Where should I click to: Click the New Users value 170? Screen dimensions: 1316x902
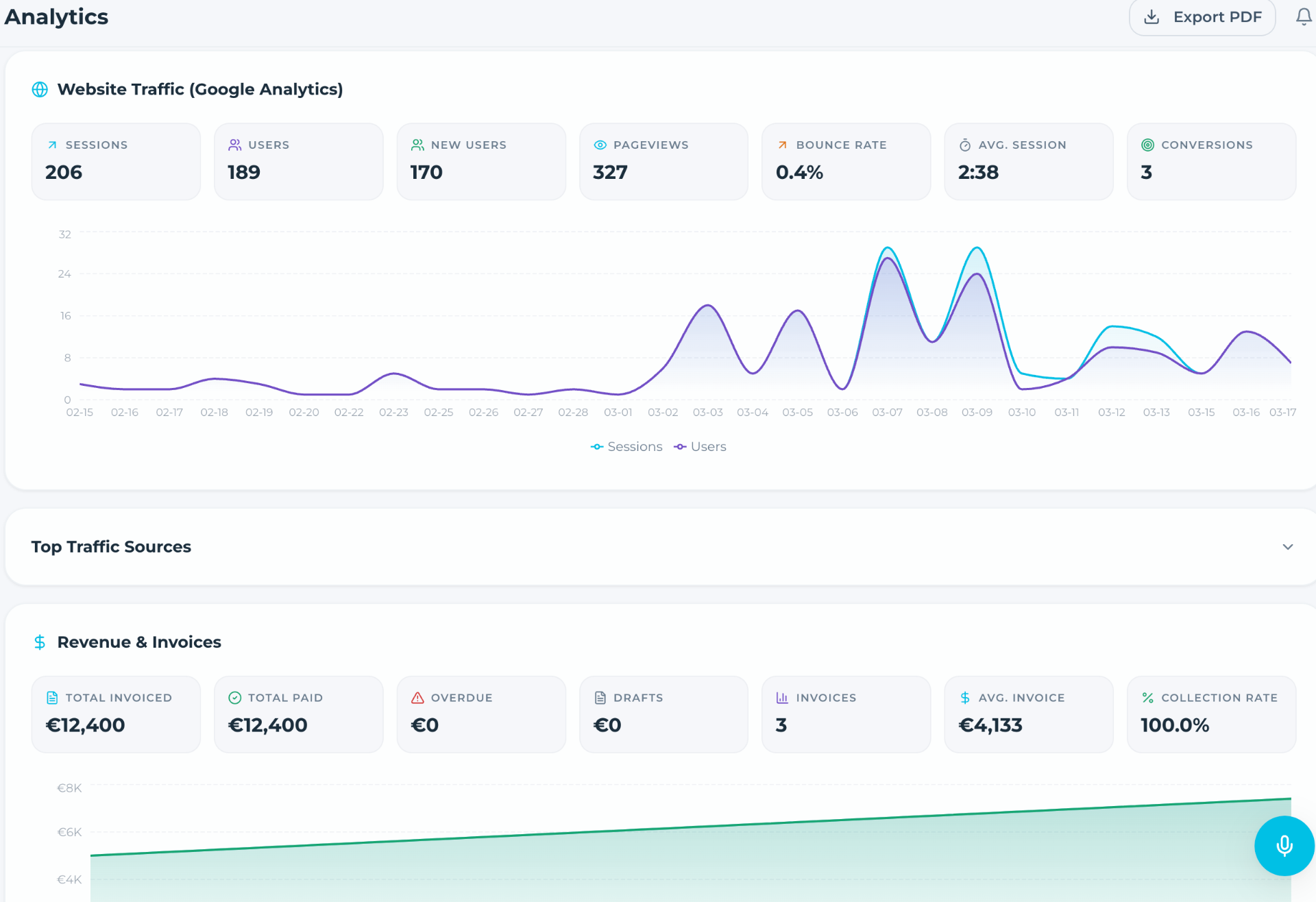426,172
